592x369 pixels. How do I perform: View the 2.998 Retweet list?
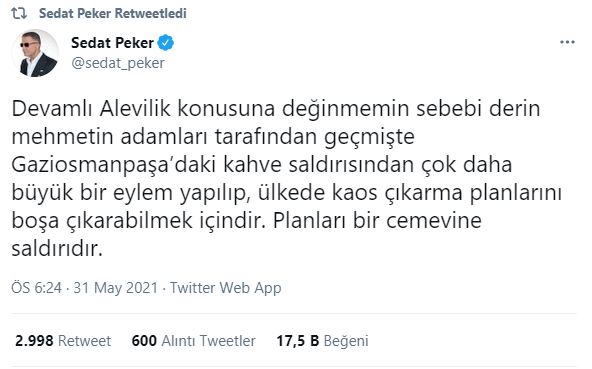click(x=63, y=341)
